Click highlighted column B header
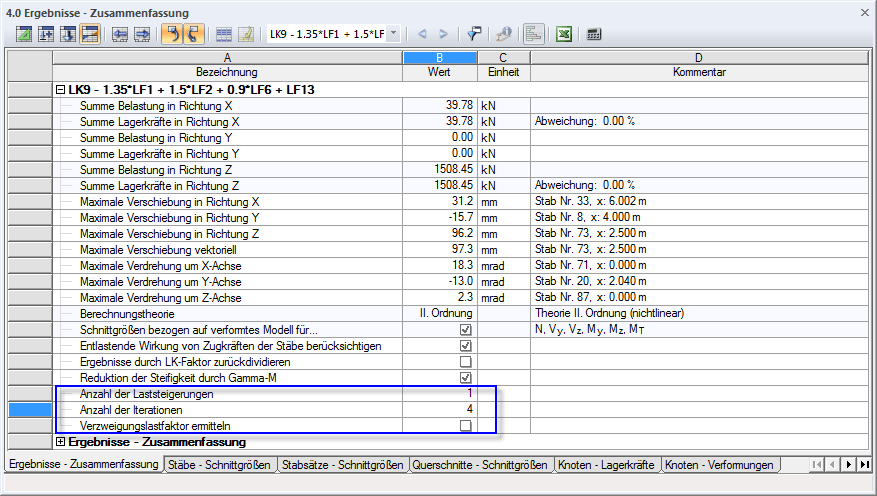The image size is (877, 496). [x=440, y=58]
